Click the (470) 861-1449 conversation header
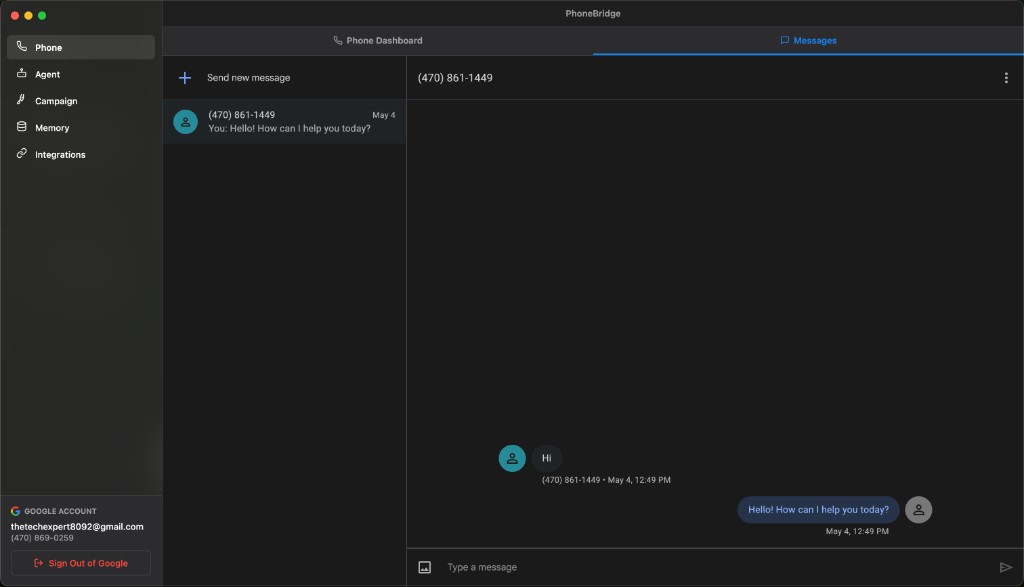1024x587 pixels. coord(455,78)
